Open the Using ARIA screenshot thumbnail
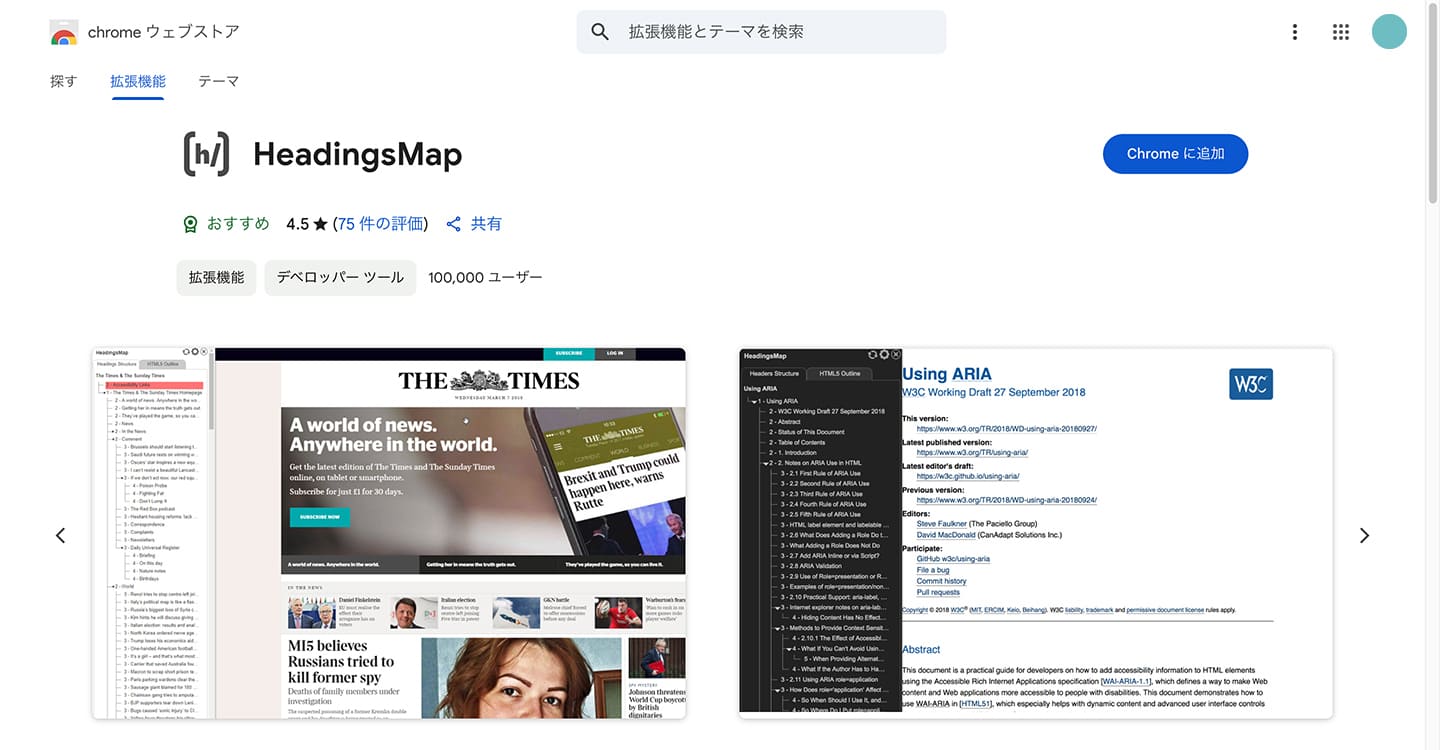This screenshot has height=750, width=1440. [x=1036, y=533]
